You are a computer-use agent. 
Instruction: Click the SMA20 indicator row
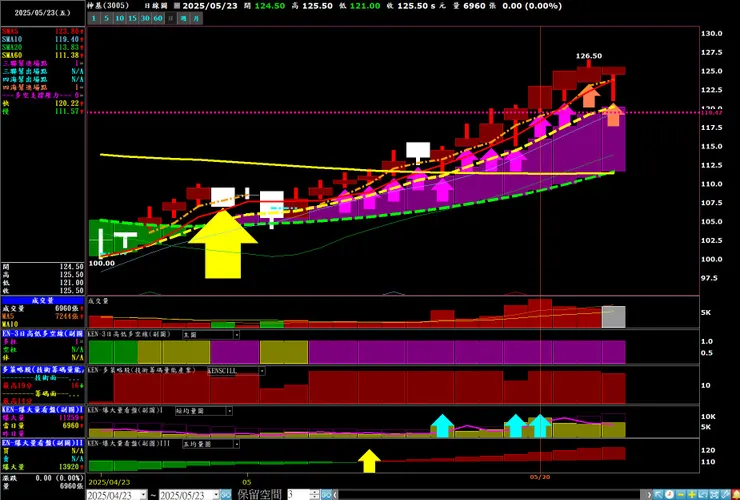[x=42, y=47]
